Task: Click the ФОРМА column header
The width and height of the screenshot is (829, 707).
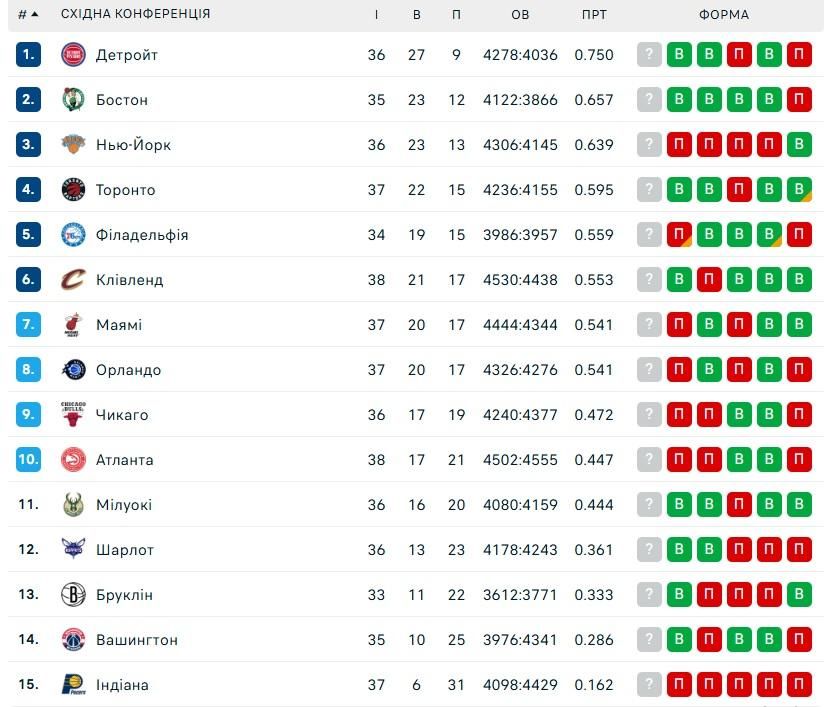Action: pos(724,15)
